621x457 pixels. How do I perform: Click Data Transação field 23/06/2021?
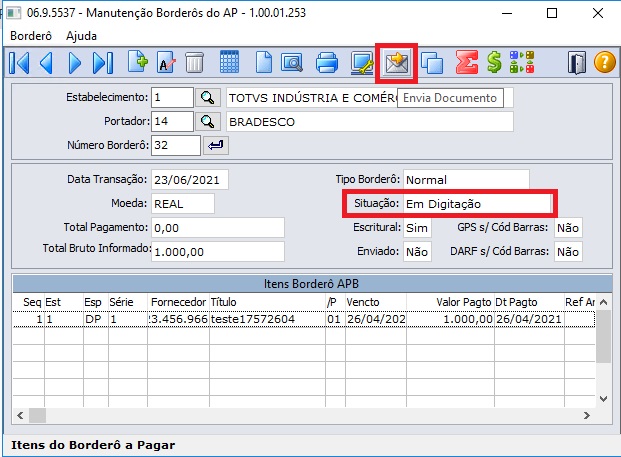click(x=190, y=180)
